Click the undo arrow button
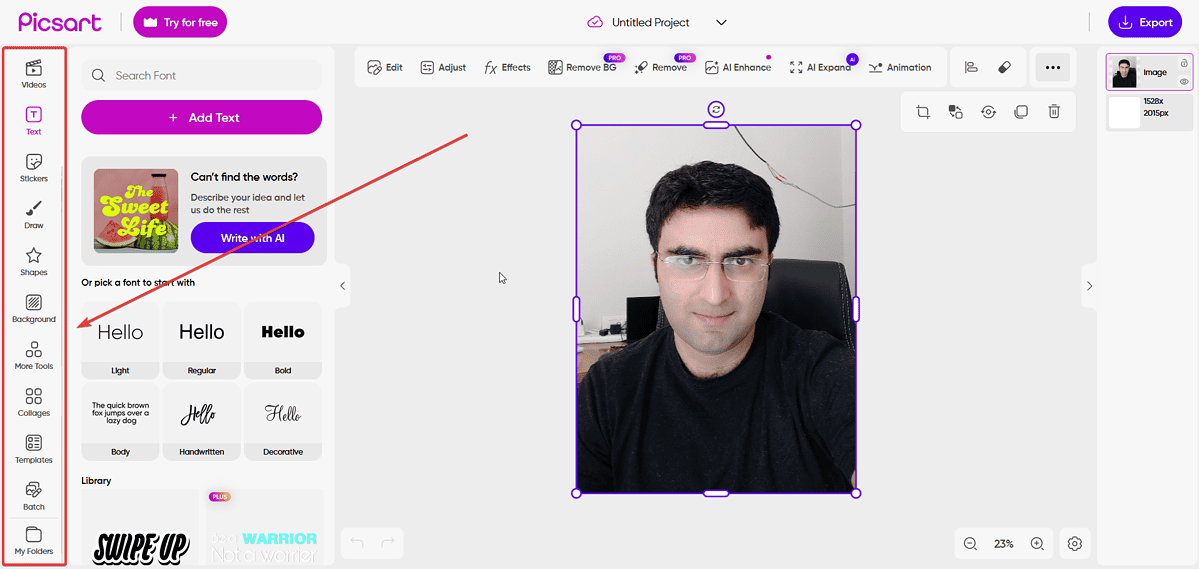The image size is (1199, 569). click(x=357, y=544)
